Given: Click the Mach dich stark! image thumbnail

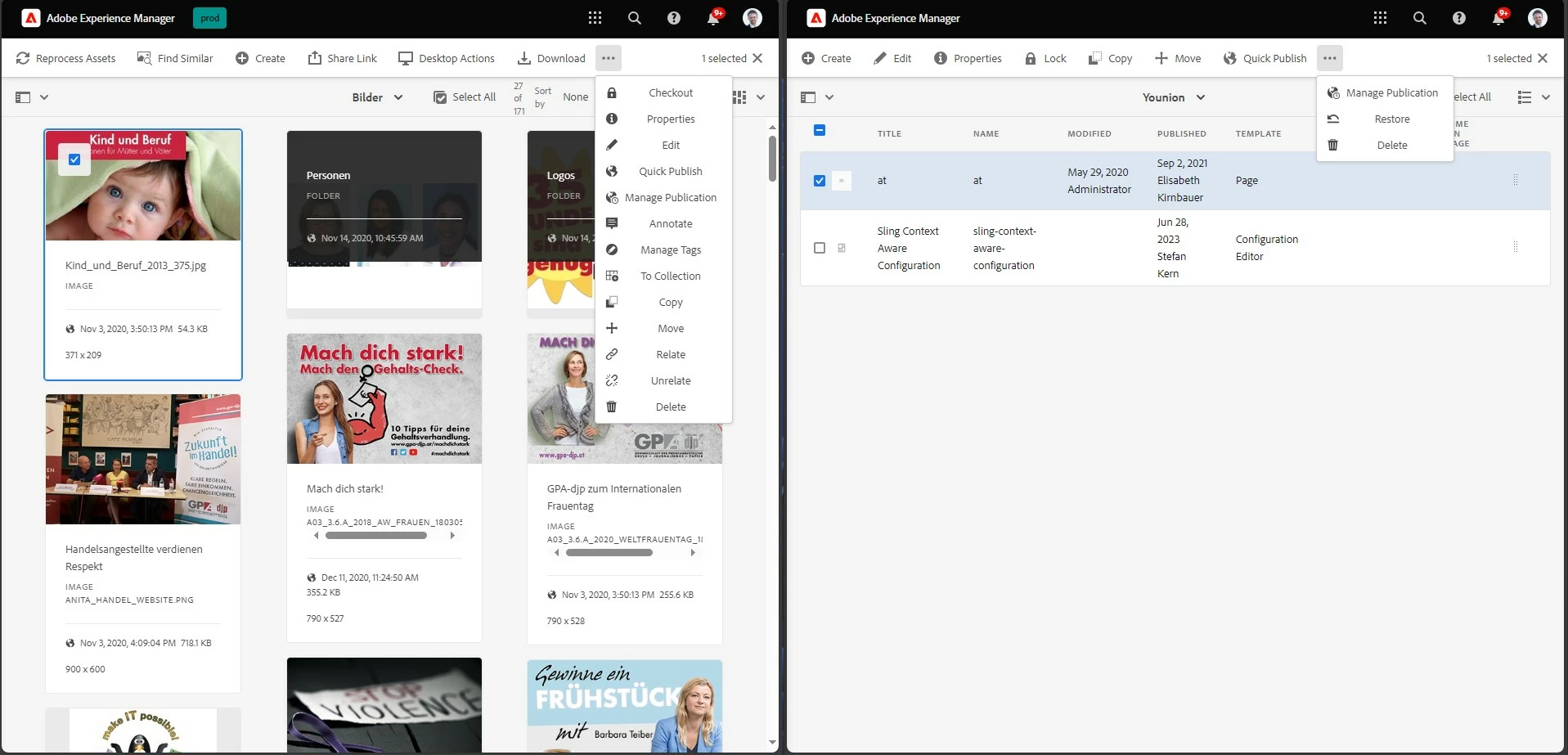Looking at the screenshot, I should [384, 398].
